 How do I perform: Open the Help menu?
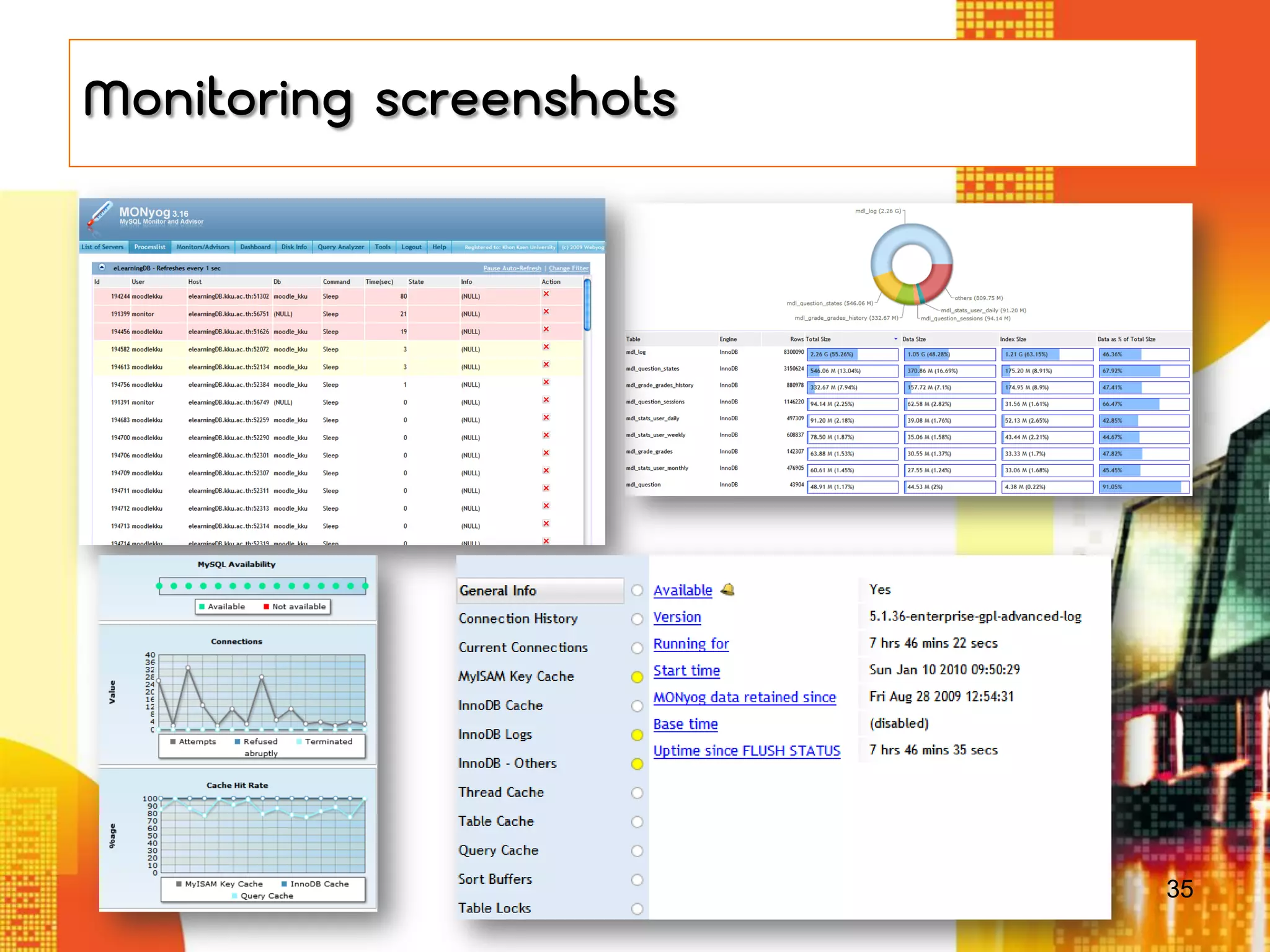coord(439,247)
